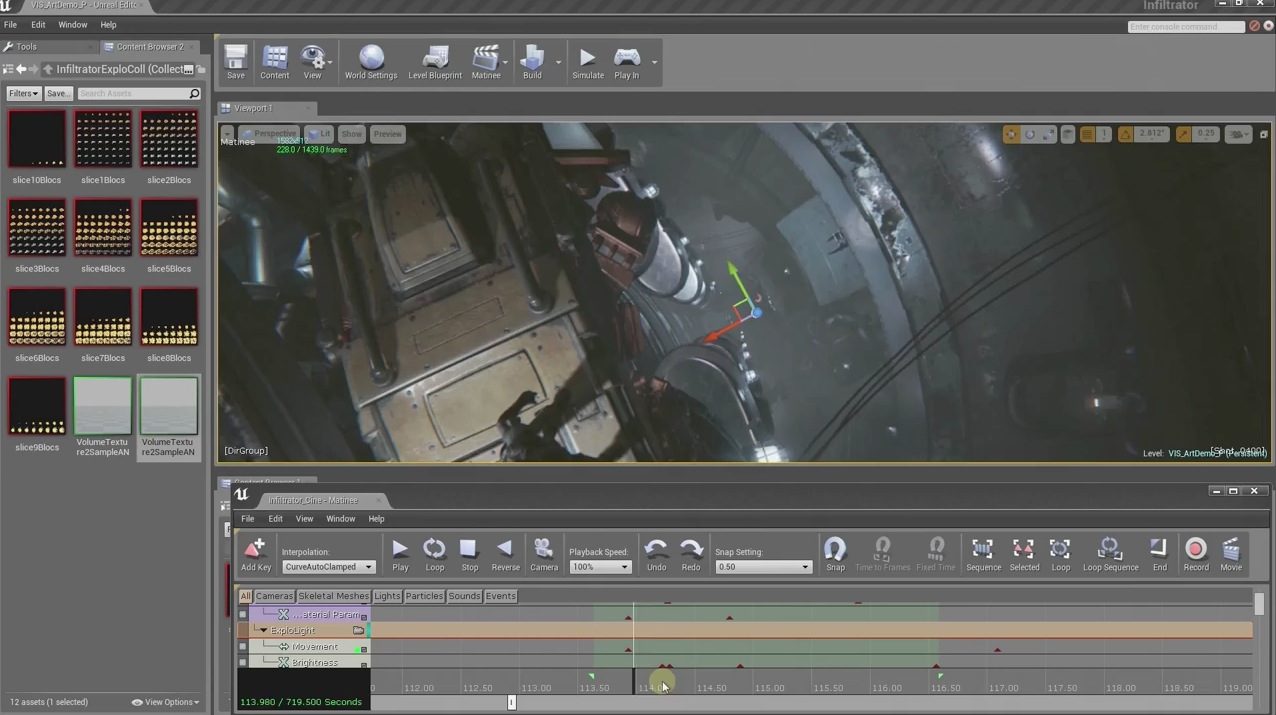Click Add Key in Matinee toolbar
Image resolution: width=1276 pixels, height=715 pixels.
pyautogui.click(x=256, y=554)
